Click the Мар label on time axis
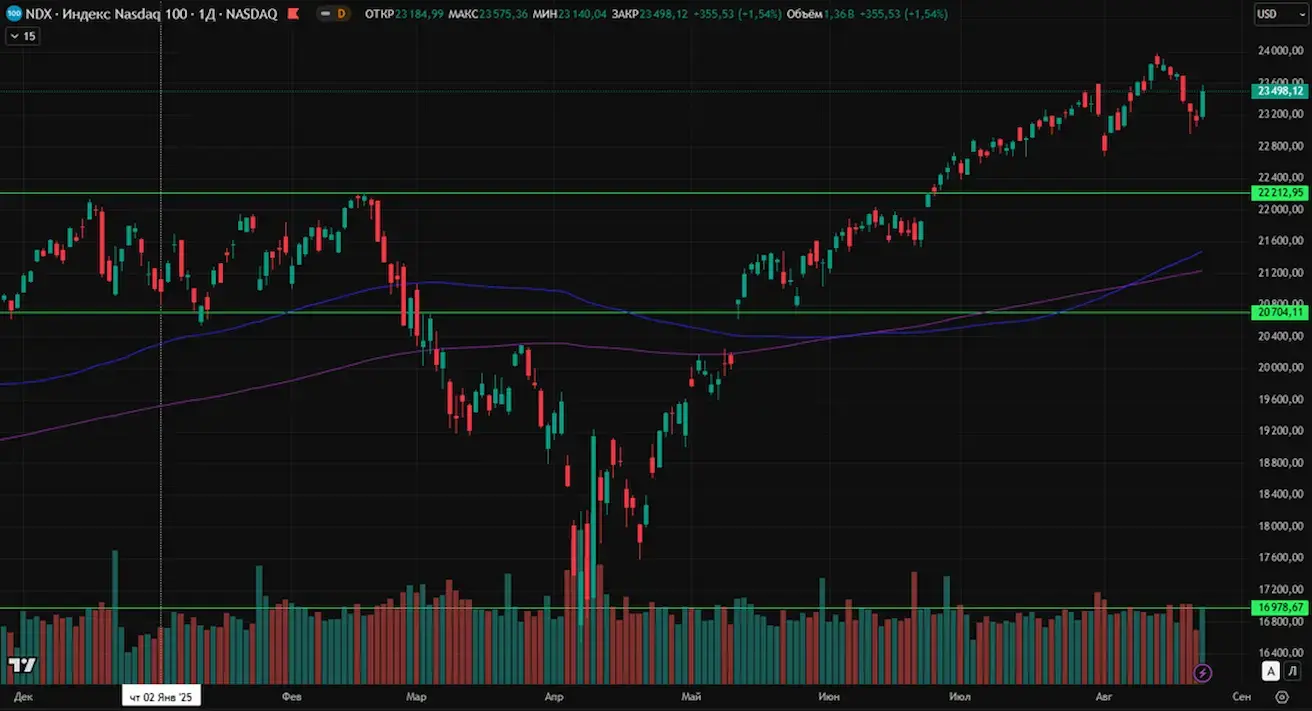 pyautogui.click(x=416, y=696)
